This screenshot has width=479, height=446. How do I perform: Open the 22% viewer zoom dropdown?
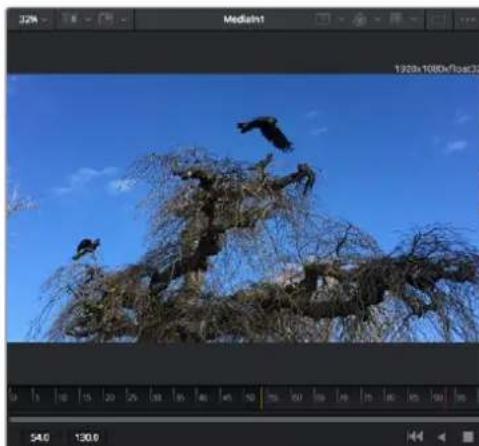(x=28, y=20)
